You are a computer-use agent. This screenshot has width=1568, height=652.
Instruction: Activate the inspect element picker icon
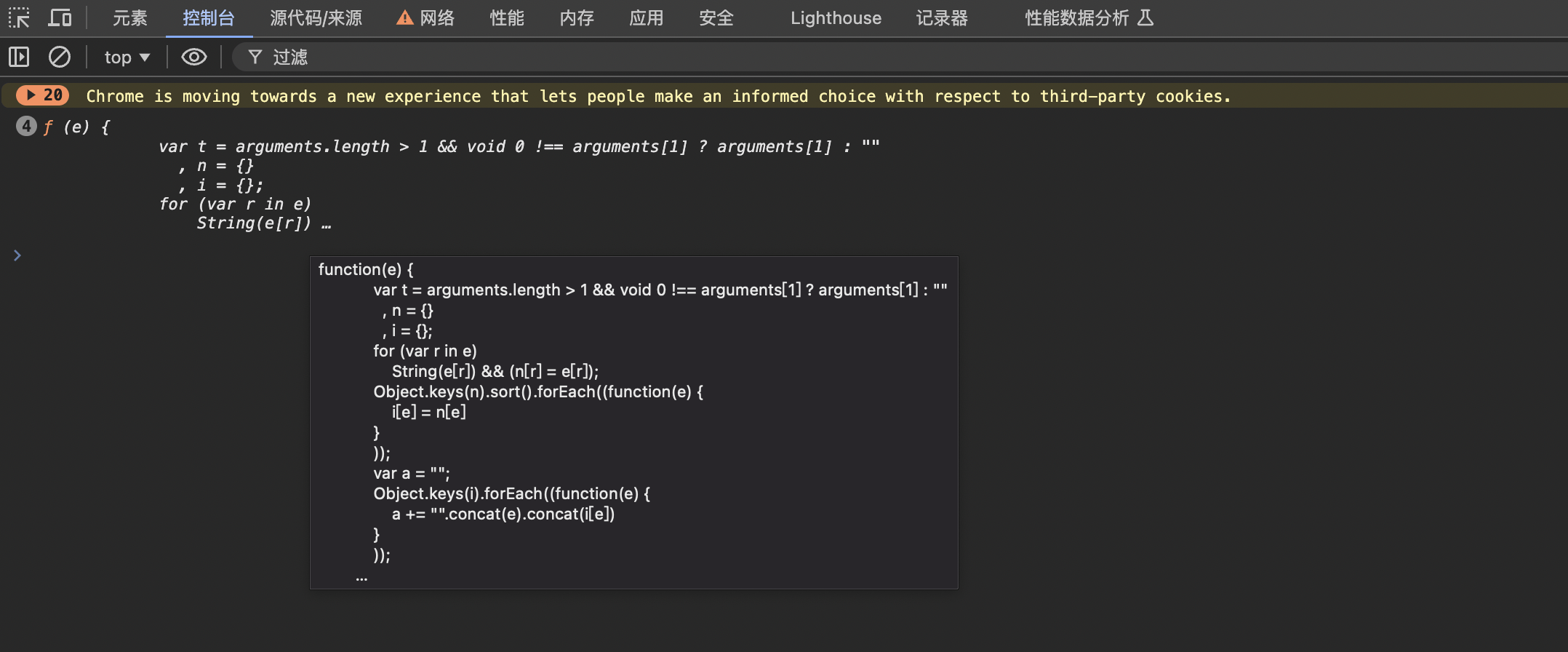coord(19,17)
